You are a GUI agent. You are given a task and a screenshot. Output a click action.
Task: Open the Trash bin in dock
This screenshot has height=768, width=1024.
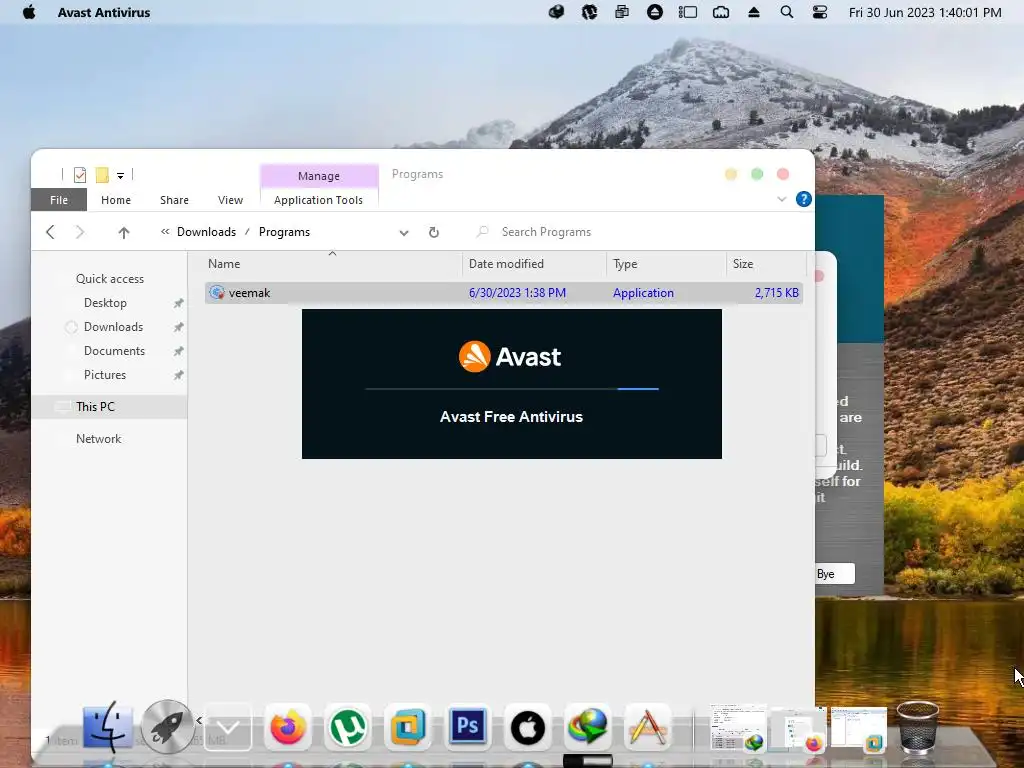click(x=918, y=727)
